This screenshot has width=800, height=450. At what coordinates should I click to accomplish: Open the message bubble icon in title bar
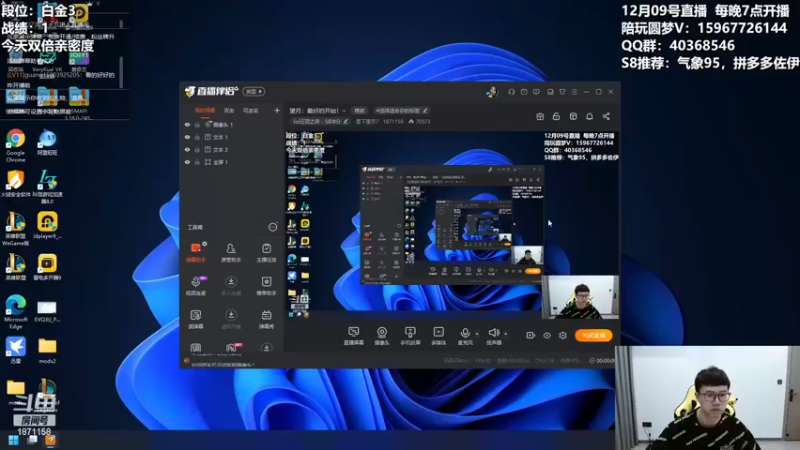pyautogui.click(x=536, y=92)
